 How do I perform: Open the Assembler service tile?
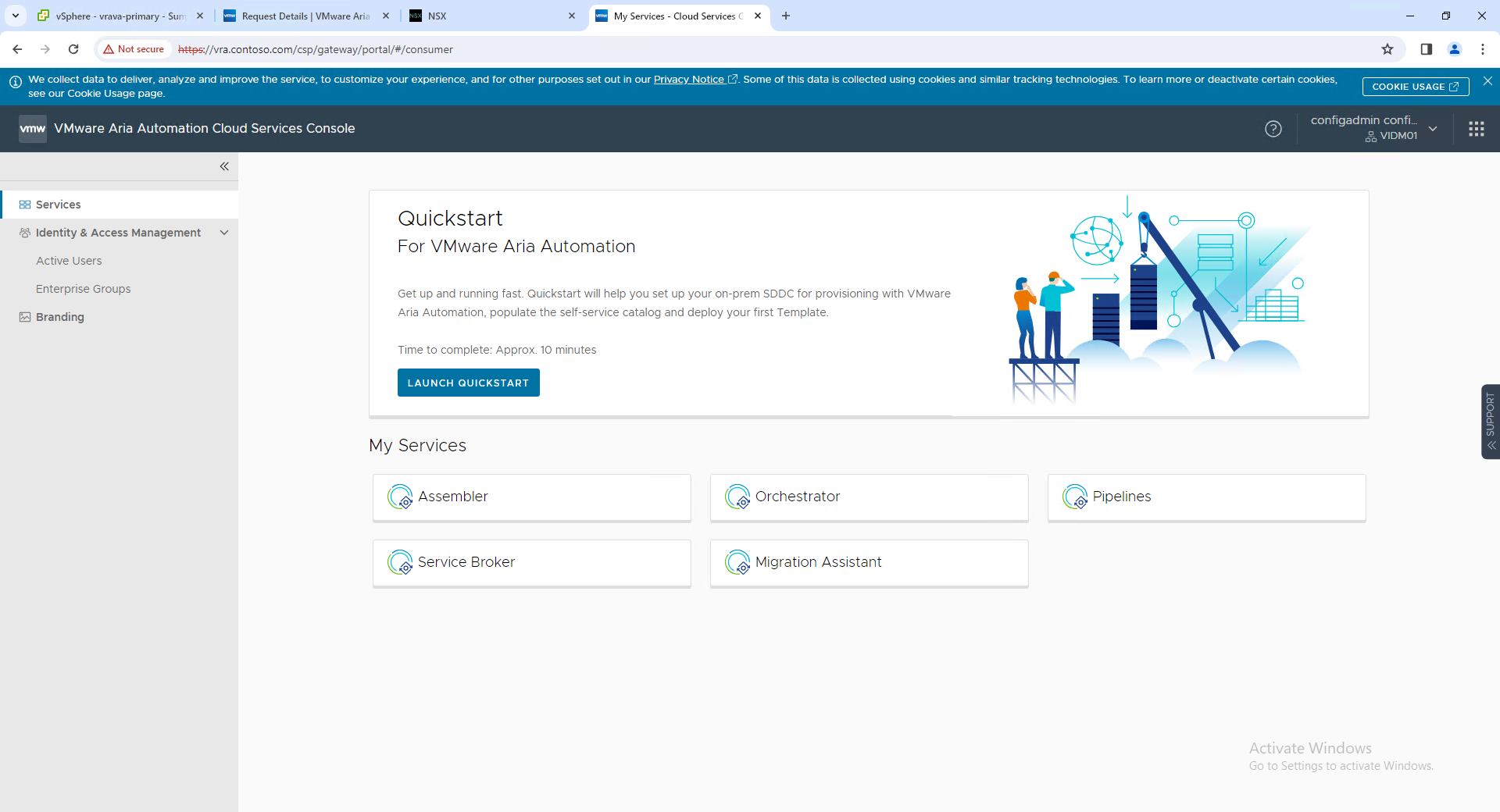tap(532, 497)
